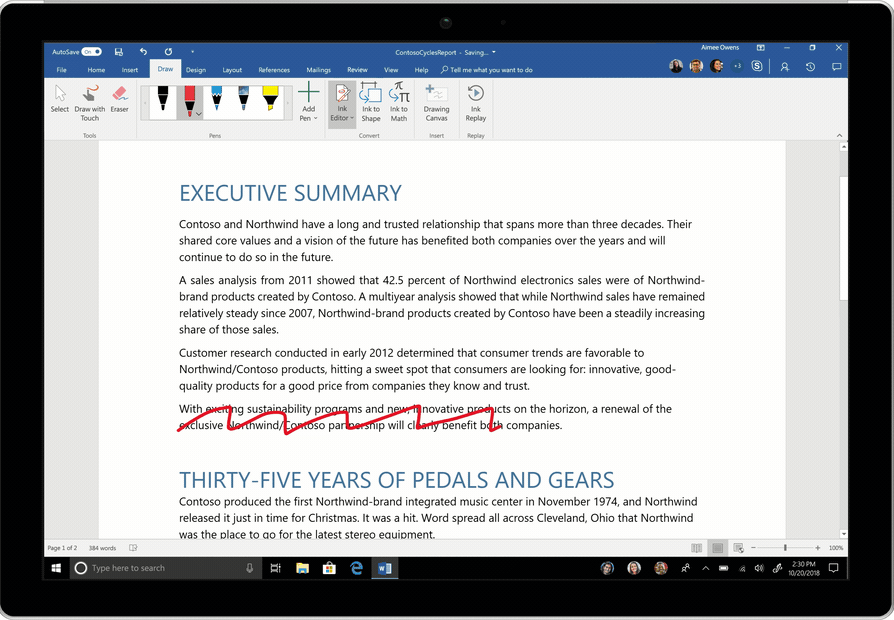The height and width of the screenshot is (620, 894).
Task: Pick the yellow highlighter pen
Action: 270,98
